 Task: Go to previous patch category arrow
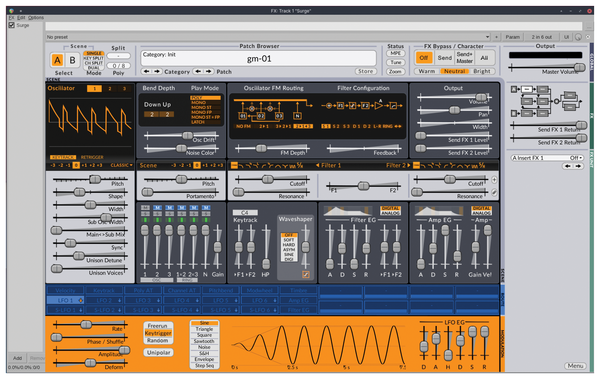(146, 72)
